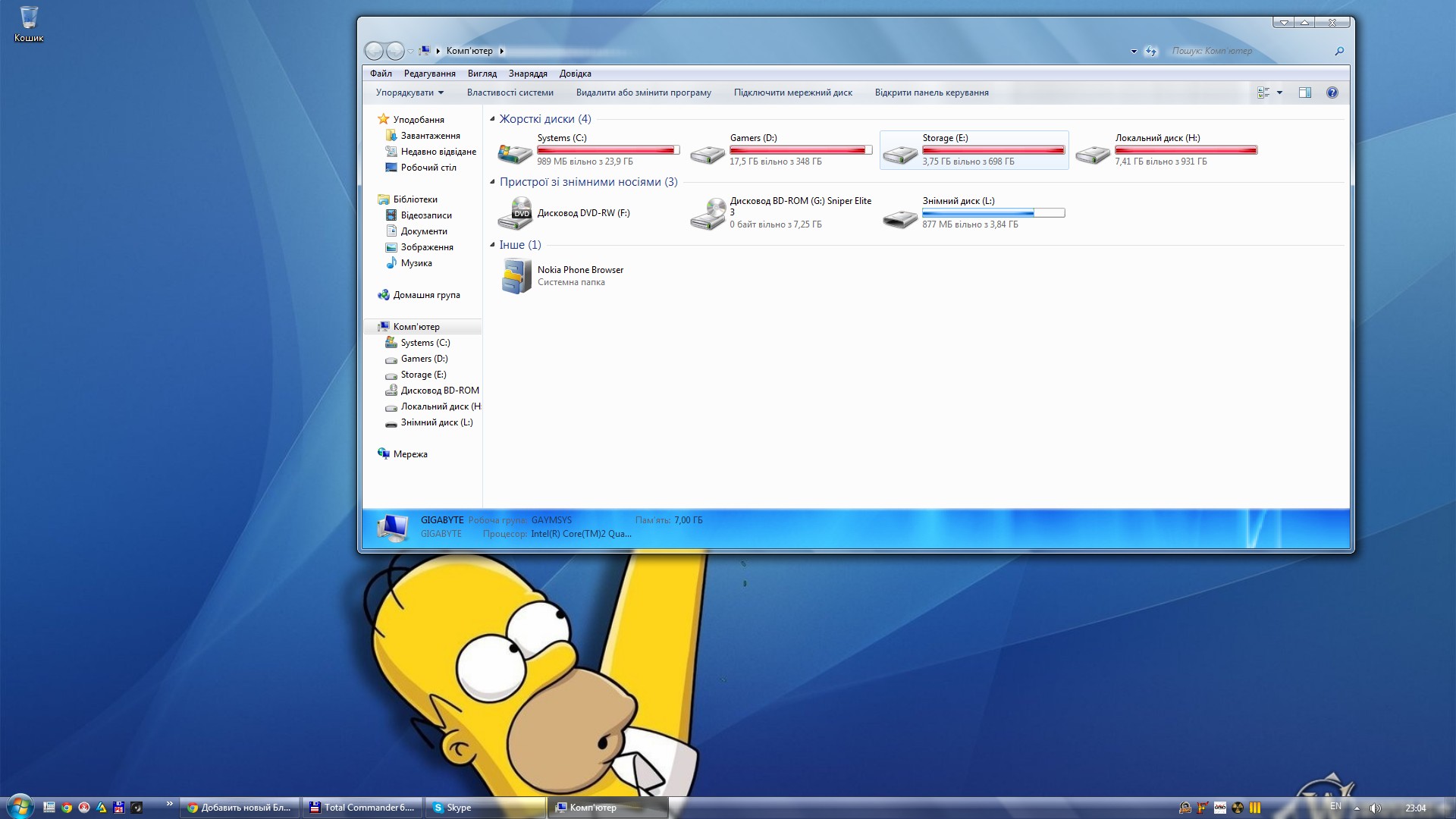Click the BD-ROM drive (G:) Sniper Elite icon
The height and width of the screenshot is (819, 1456).
coord(708,213)
